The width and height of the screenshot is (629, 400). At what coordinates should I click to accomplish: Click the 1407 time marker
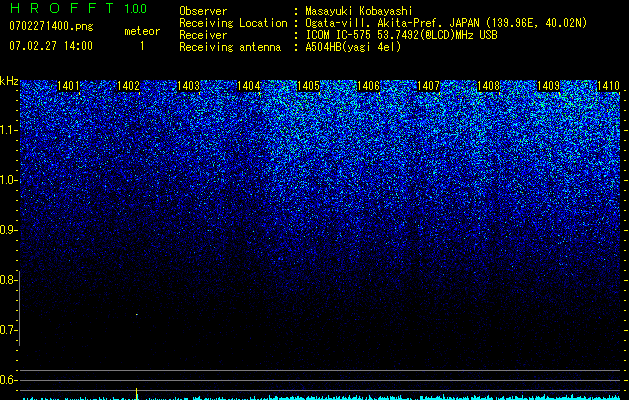428,86
